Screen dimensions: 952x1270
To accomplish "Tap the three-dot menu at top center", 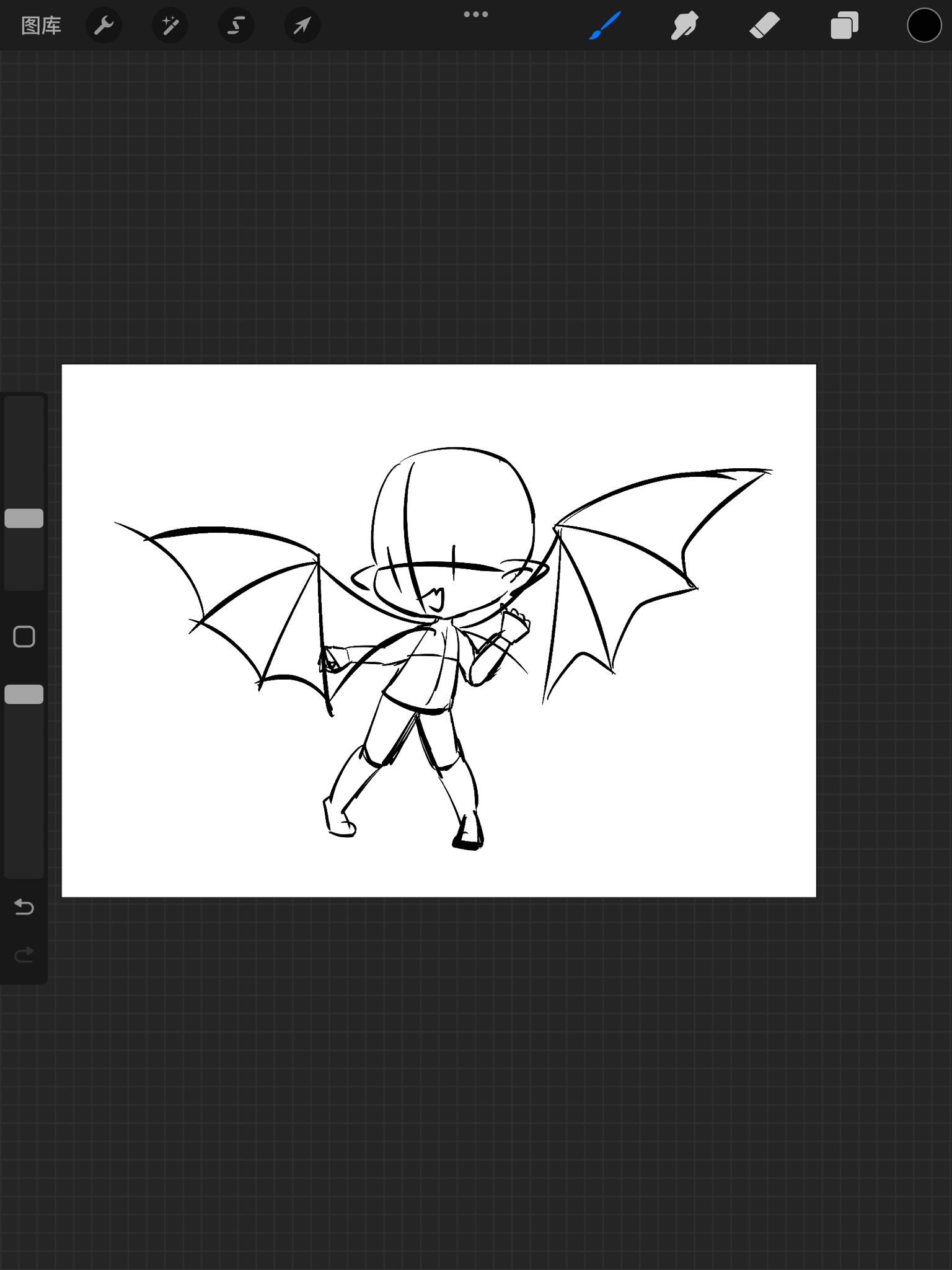I will coord(476,14).
